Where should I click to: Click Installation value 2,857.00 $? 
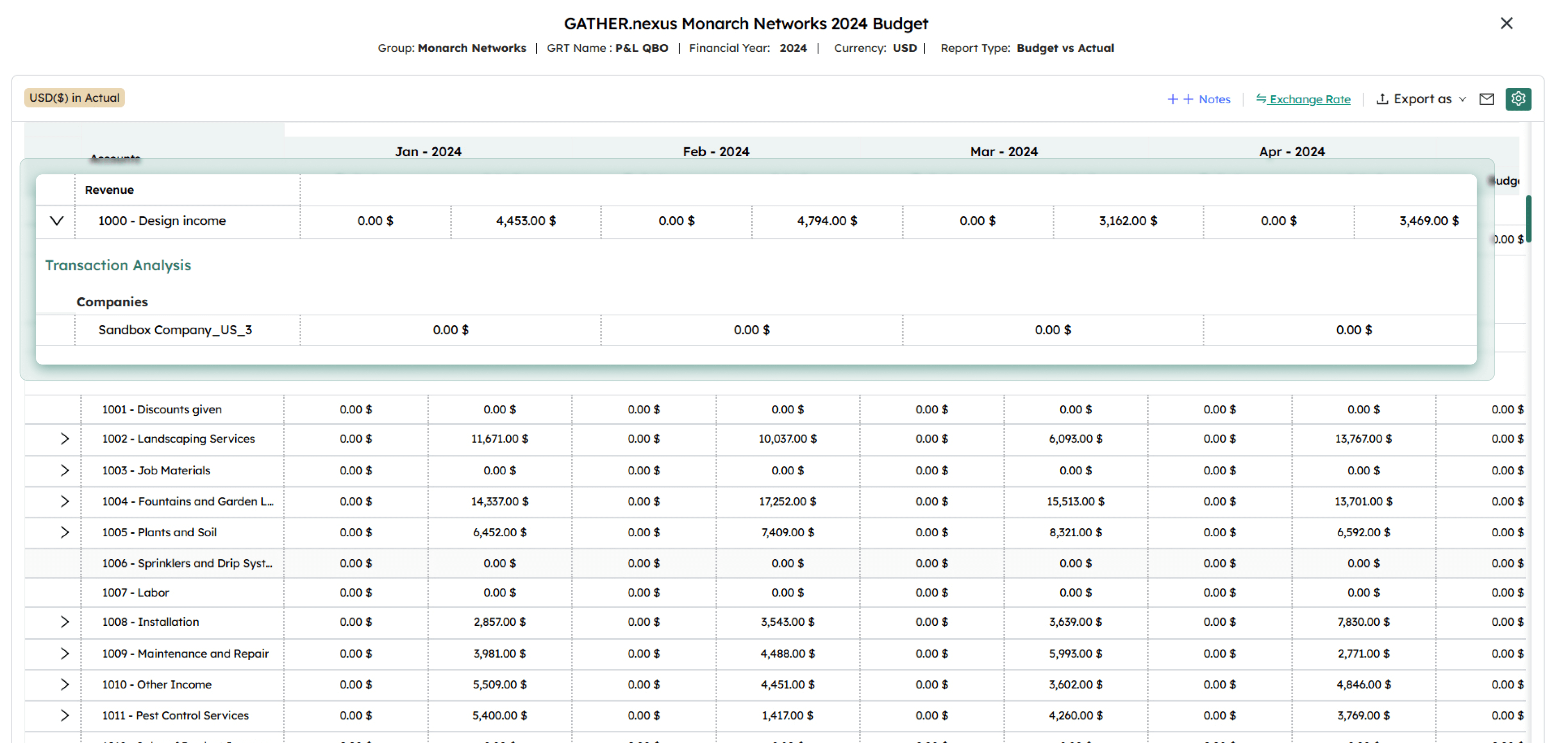click(x=500, y=622)
